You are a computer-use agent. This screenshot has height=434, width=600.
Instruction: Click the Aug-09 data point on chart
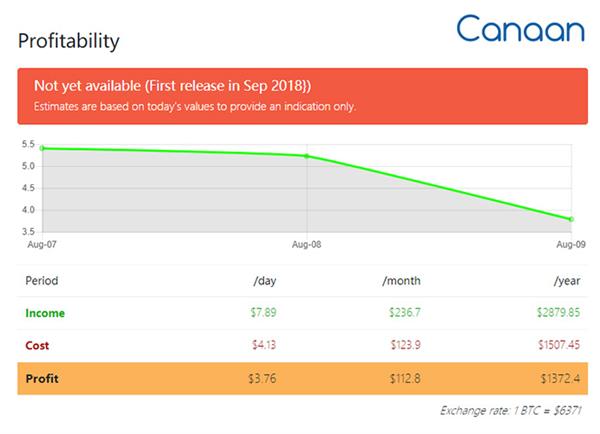(x=571, y=219)
